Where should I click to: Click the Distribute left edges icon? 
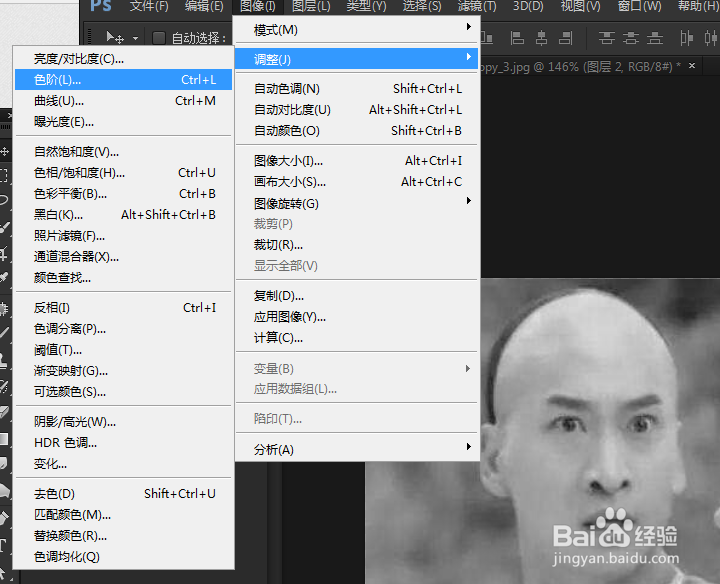tap(687, 38)
